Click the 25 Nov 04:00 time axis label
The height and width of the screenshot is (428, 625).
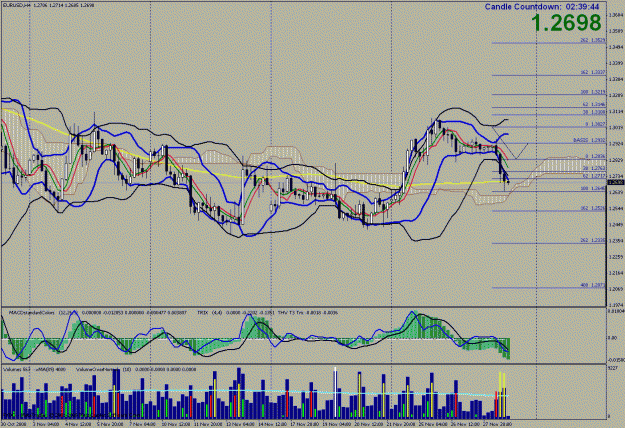[433, 424]
